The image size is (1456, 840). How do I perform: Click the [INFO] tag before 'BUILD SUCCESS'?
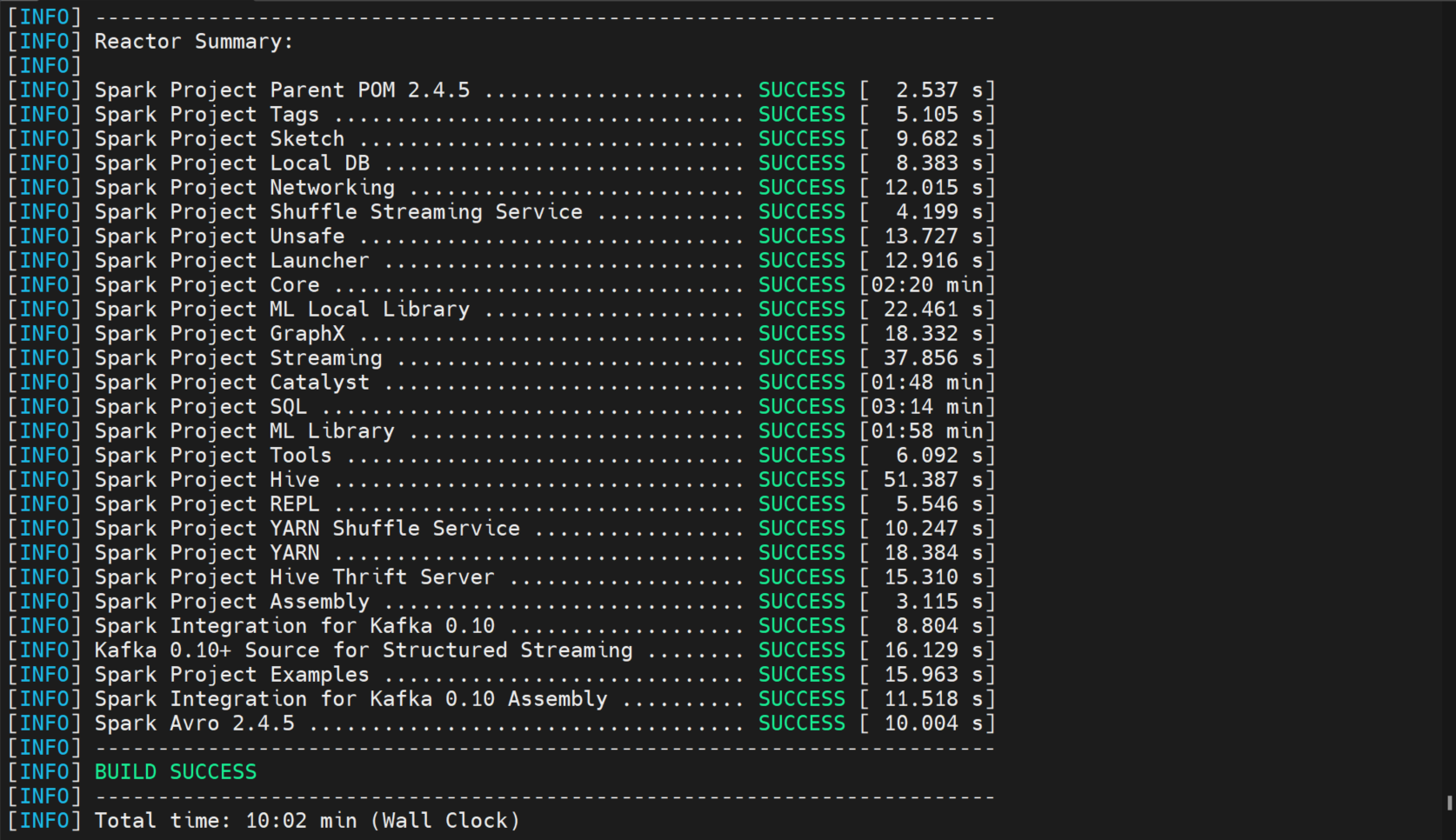coord(44,772)
